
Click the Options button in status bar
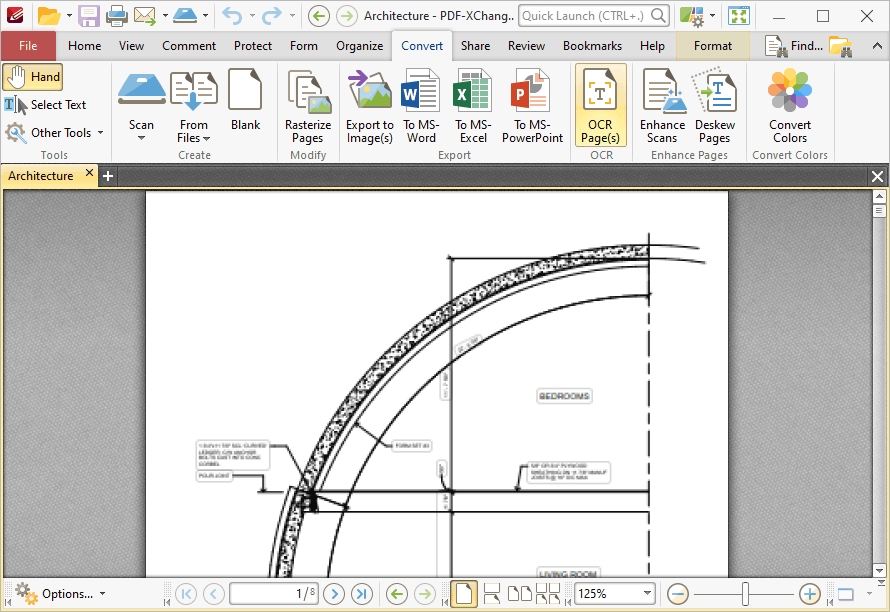pyautogui.click(x=59, y=594)
